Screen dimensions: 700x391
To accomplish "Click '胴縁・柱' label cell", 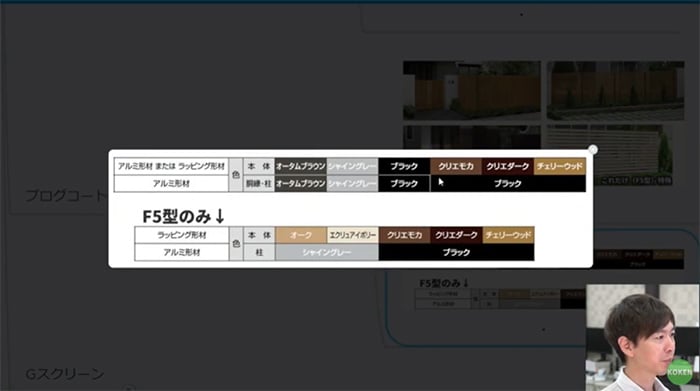I will click(259, 183).
